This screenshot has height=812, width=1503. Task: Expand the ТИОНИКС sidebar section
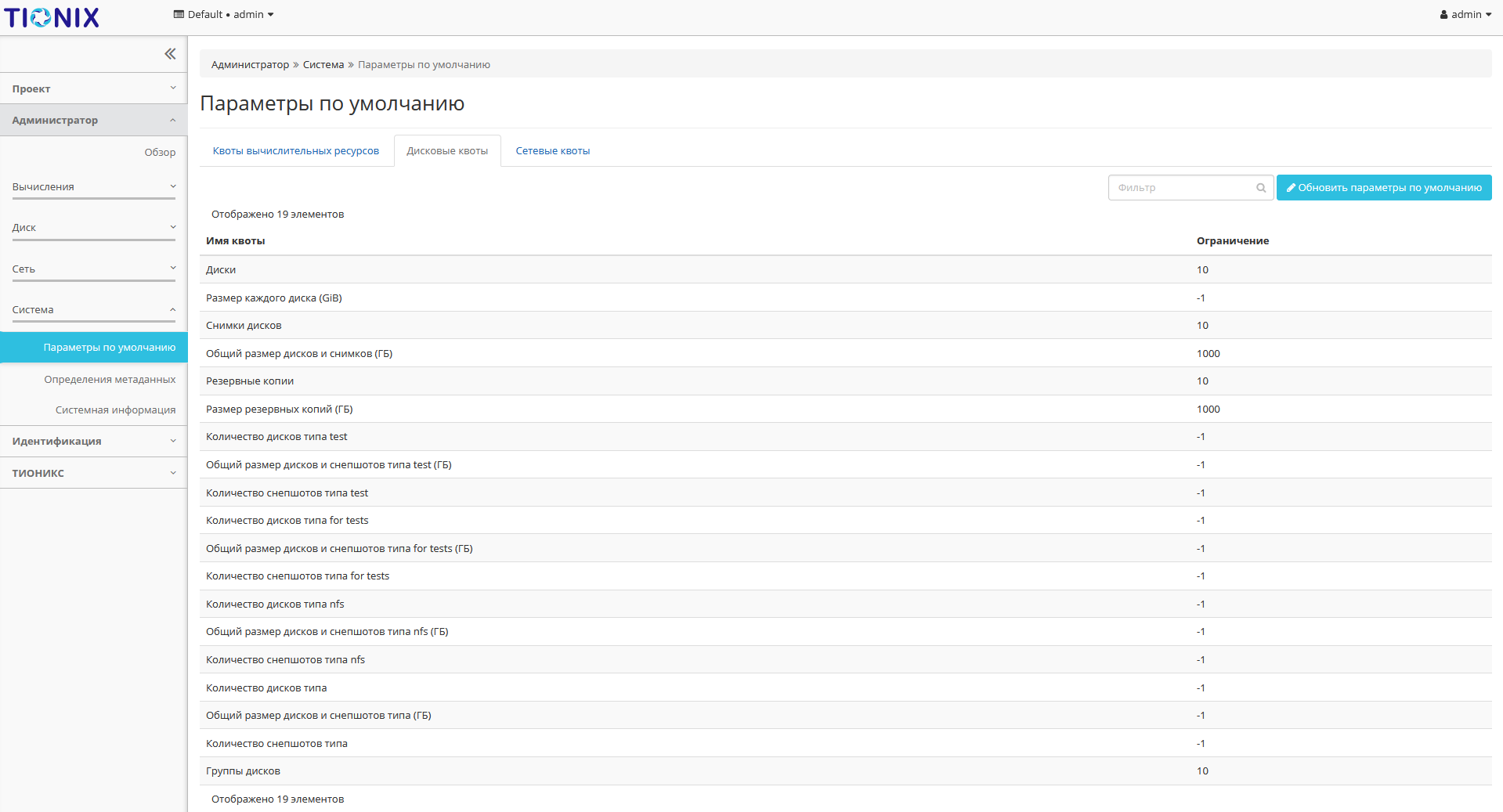coord(93,473)
